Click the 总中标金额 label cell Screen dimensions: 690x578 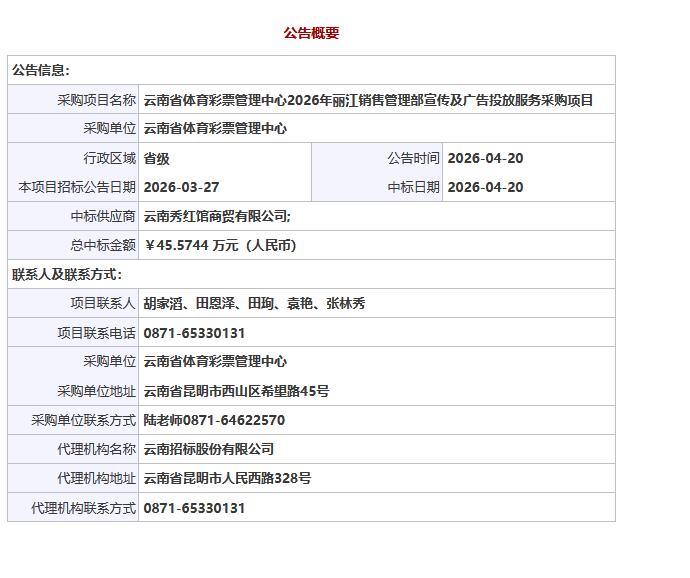point(103,245)
